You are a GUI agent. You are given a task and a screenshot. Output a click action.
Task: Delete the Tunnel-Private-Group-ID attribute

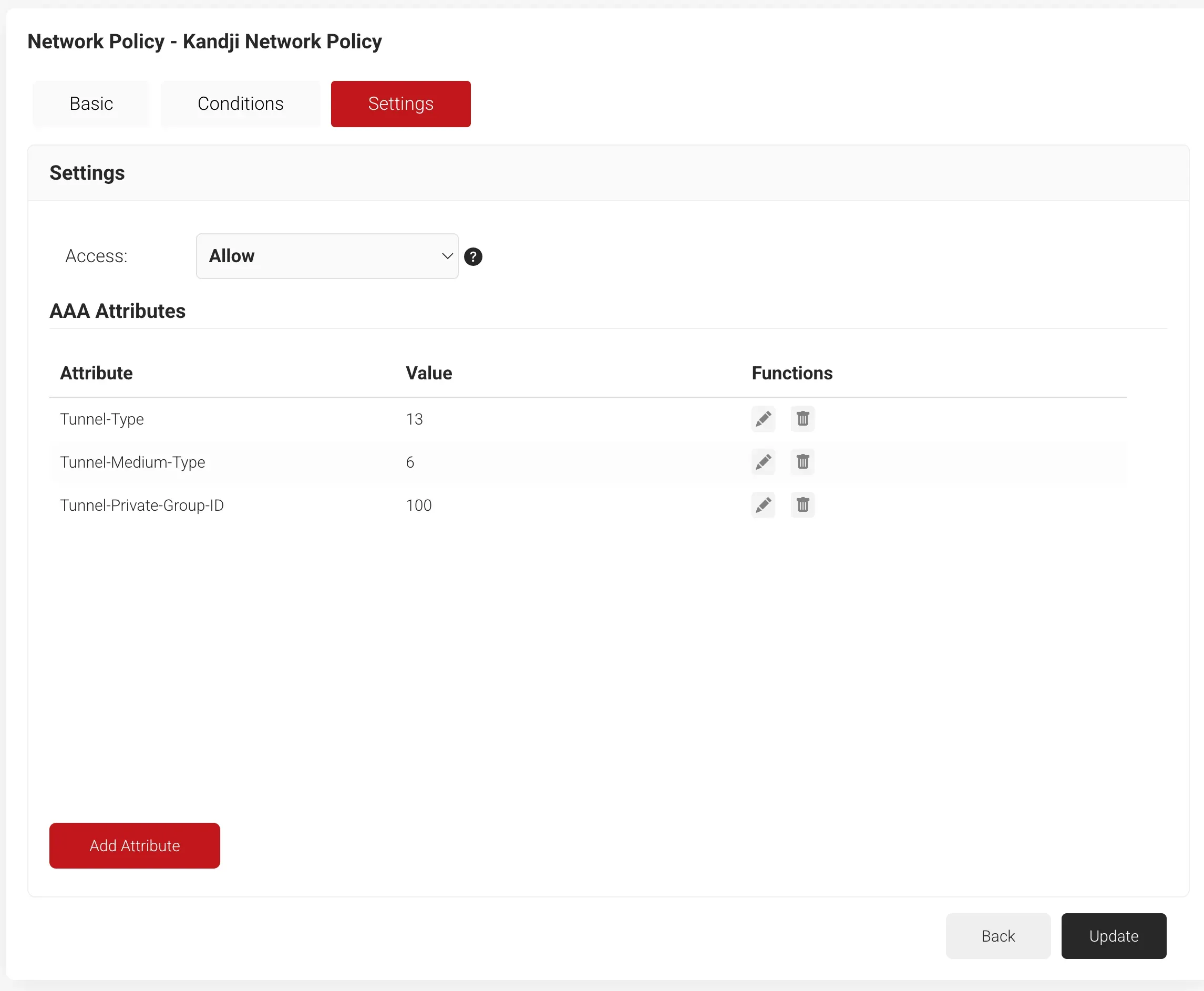pos(802,505)
